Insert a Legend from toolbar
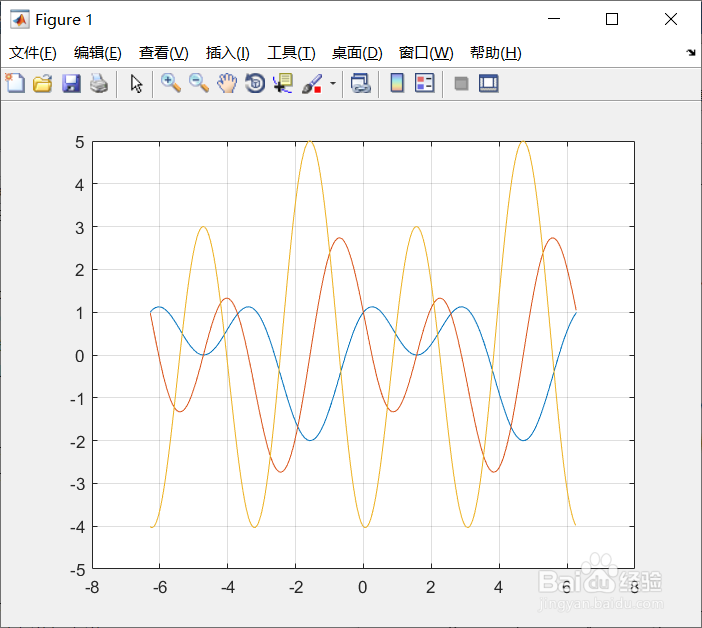 [x=424, y=83]
